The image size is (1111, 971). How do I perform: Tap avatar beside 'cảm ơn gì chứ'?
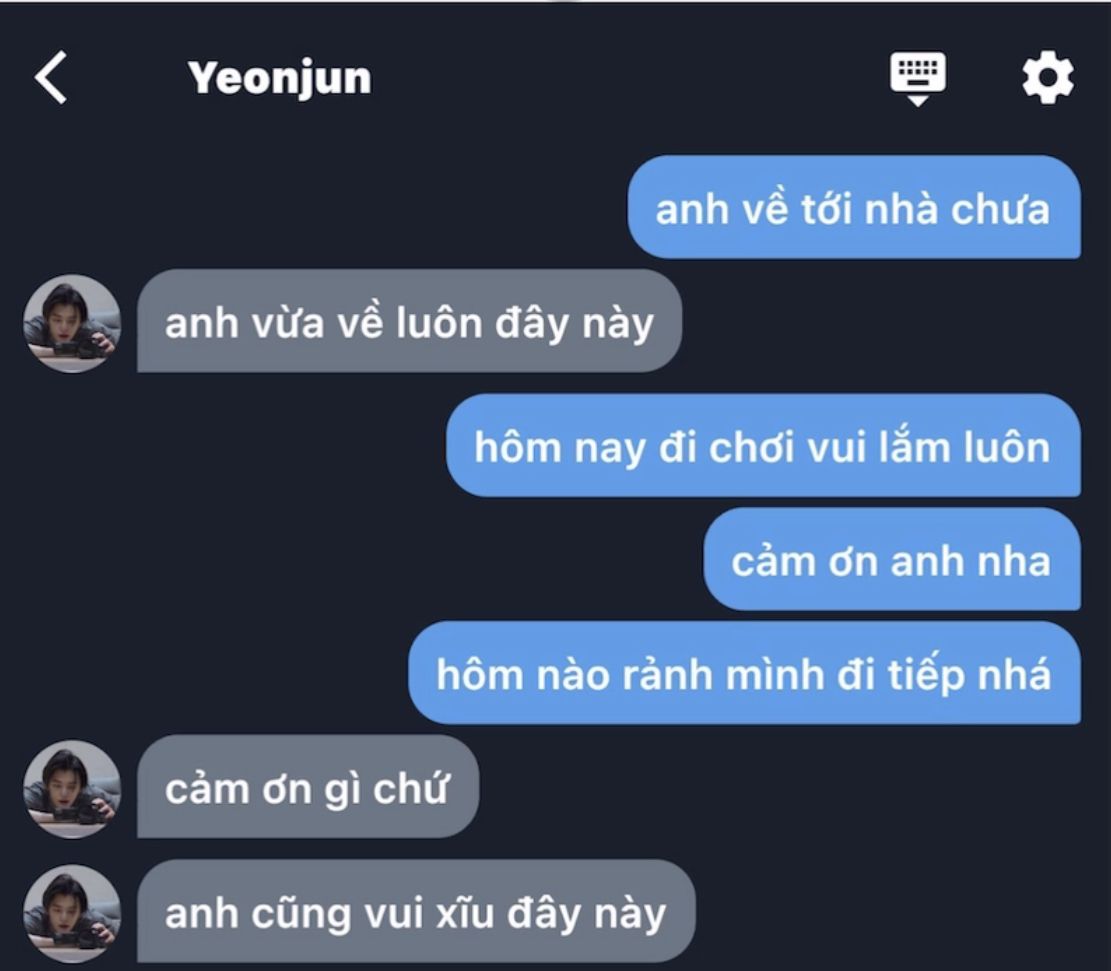point(72,789)
